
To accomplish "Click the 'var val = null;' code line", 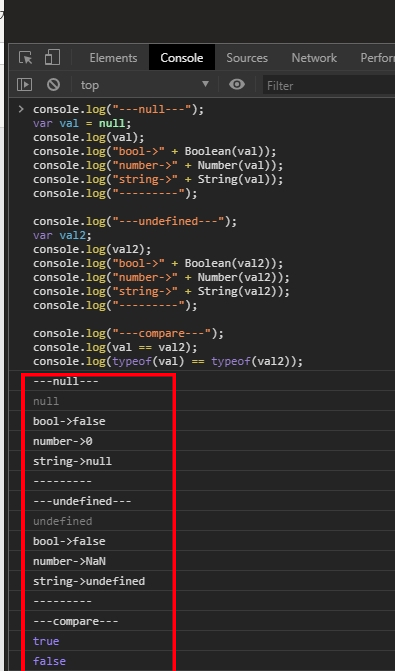I will pyautogui.click(x=82, y=123).
